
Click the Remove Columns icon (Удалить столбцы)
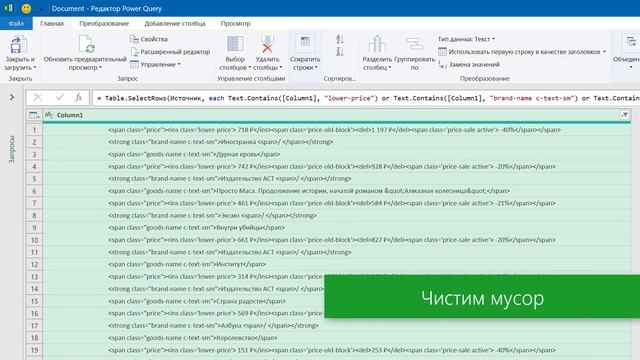(267, 44)
